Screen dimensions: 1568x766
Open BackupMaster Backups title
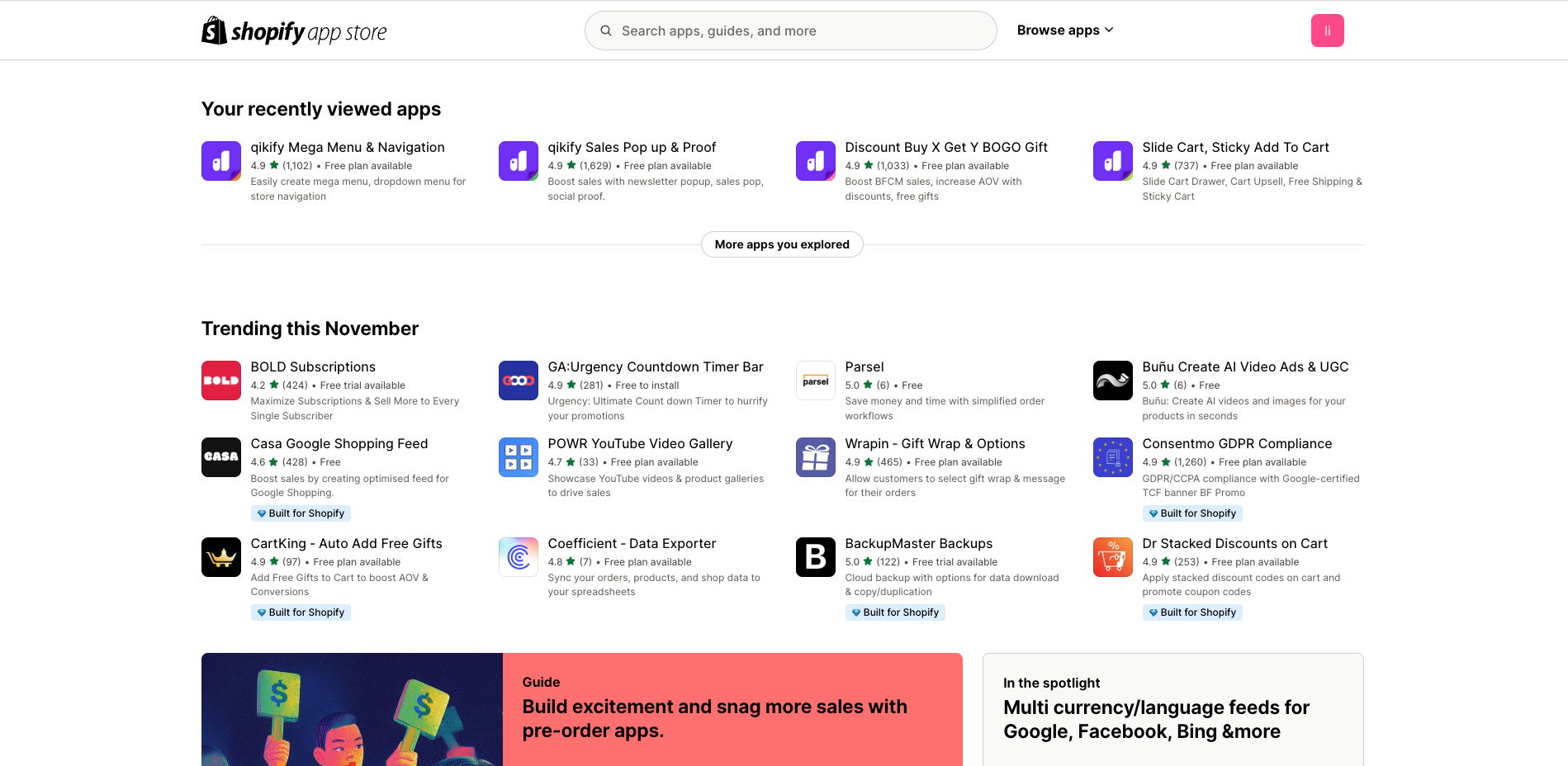[x=919, y=543]
